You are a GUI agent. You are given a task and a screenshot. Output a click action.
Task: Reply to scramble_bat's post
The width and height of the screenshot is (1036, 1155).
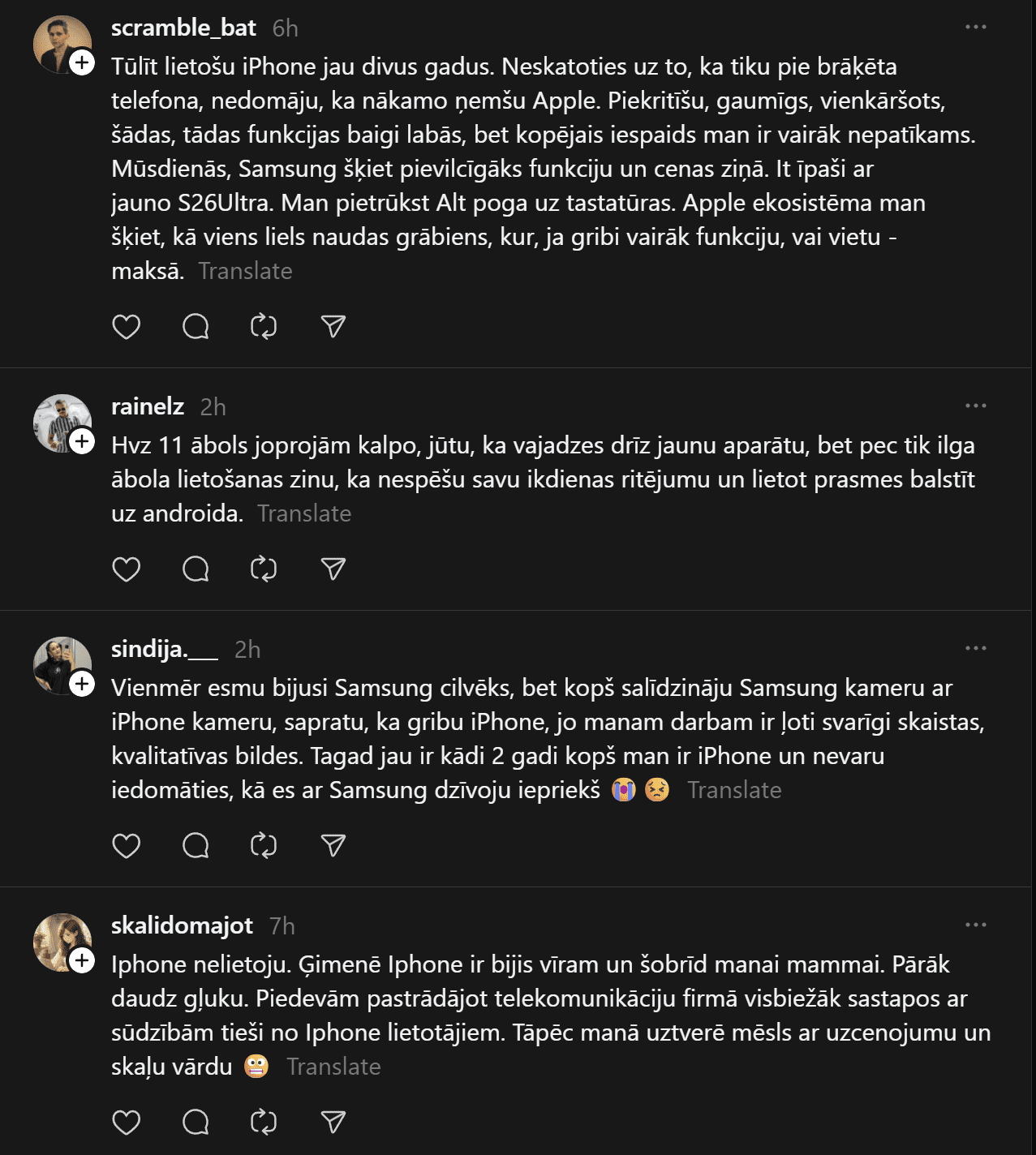(x=196, y=327)
